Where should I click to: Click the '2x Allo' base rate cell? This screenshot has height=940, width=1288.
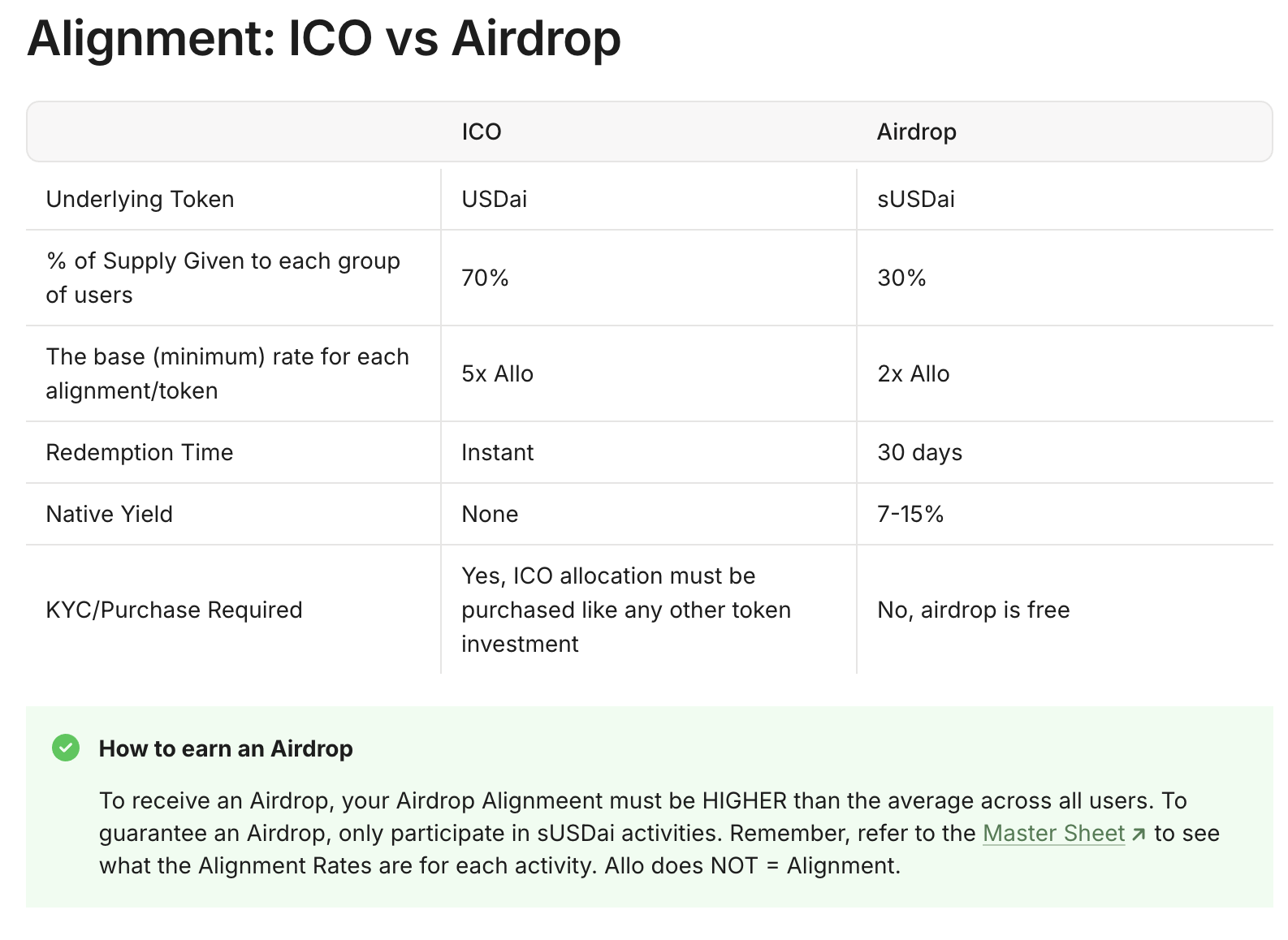coord(913,373)
